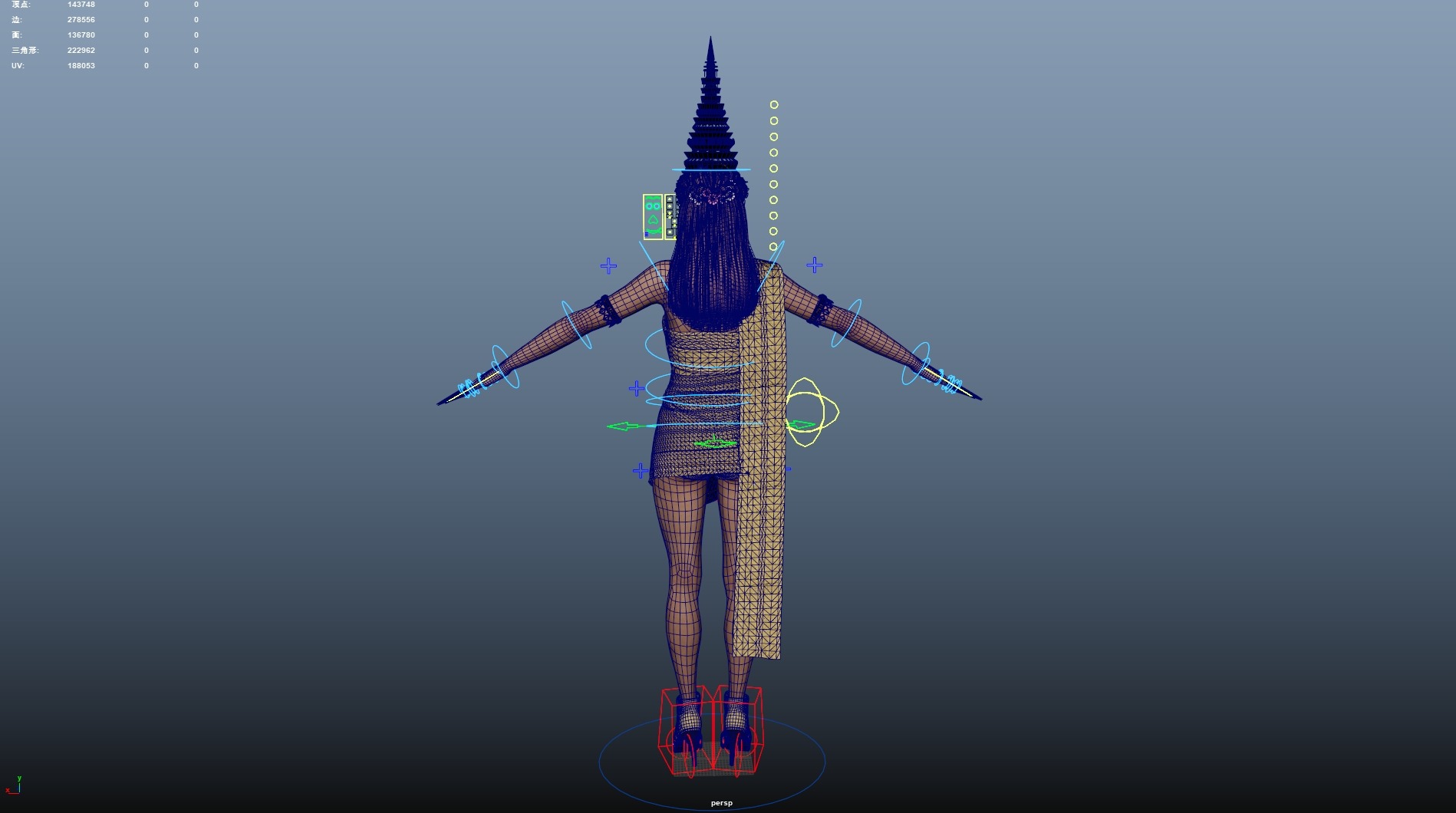Image resolution: width=1456 pixels, height=813 pixels.
Task: Select the right armband bracelet mesh
Action: tap(820, 309)
